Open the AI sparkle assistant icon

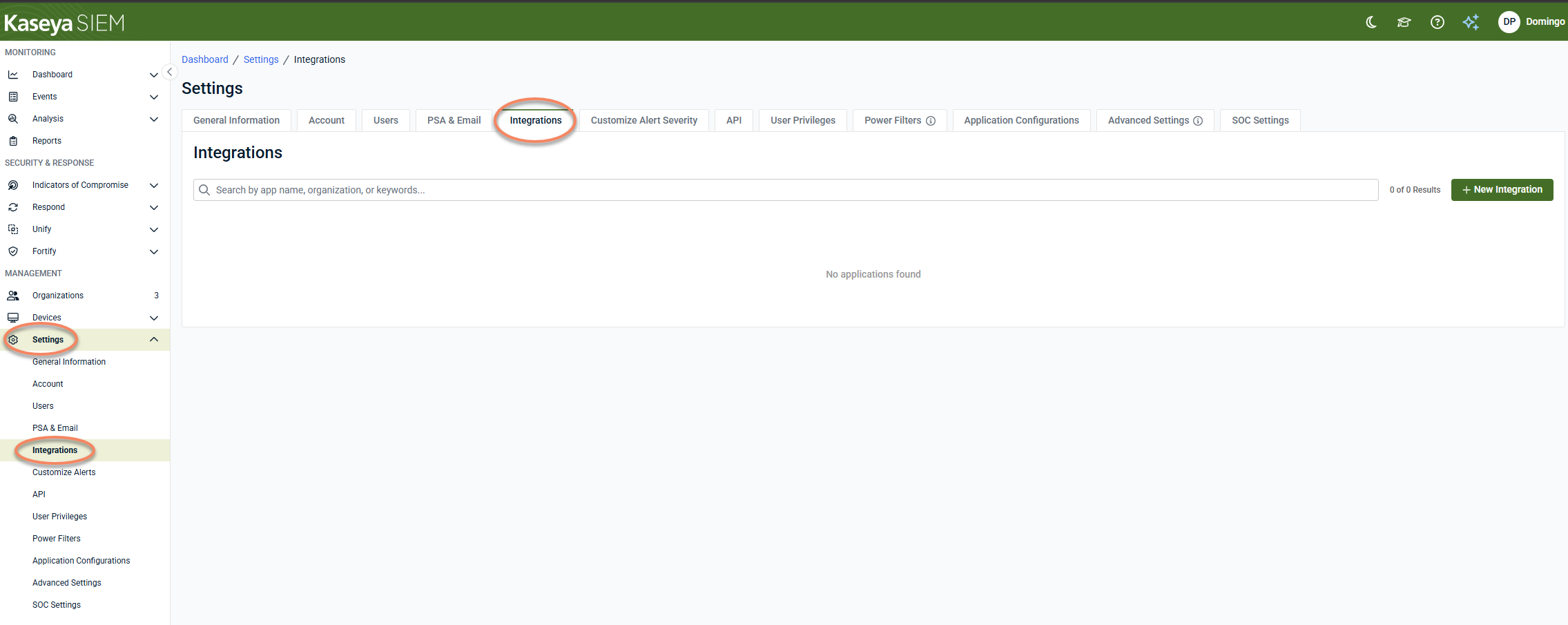coord(1471,22)
